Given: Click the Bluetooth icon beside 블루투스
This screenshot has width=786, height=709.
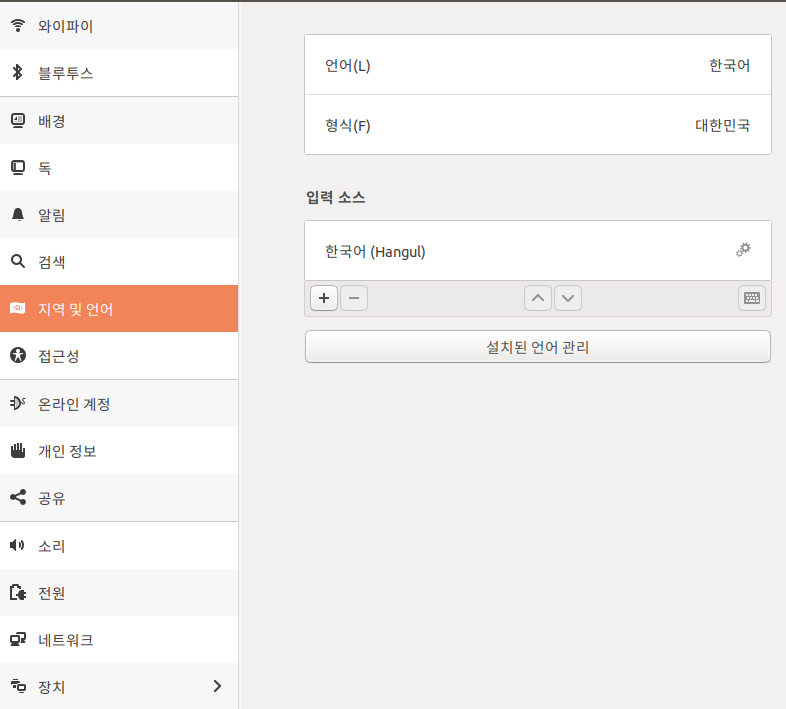Looking at the screenshot, I should click(x=18, y=72).
